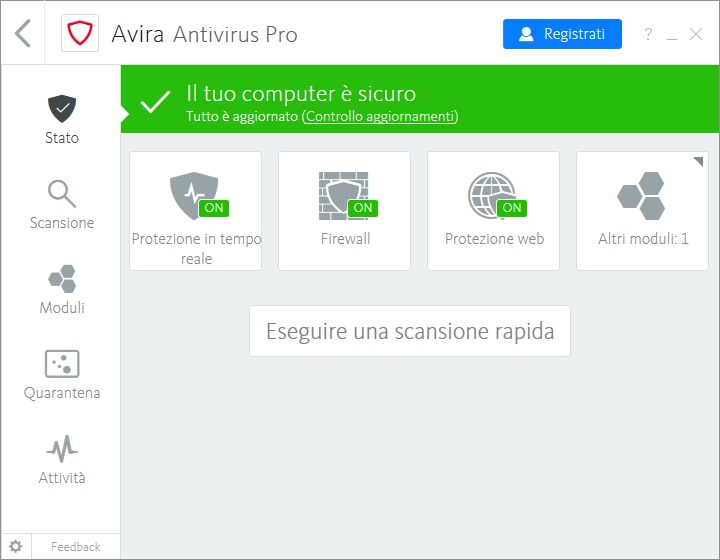The height and width of the screenshot is (560, 720).
Task: Click the Avira red shield logo
Action: 78,34
